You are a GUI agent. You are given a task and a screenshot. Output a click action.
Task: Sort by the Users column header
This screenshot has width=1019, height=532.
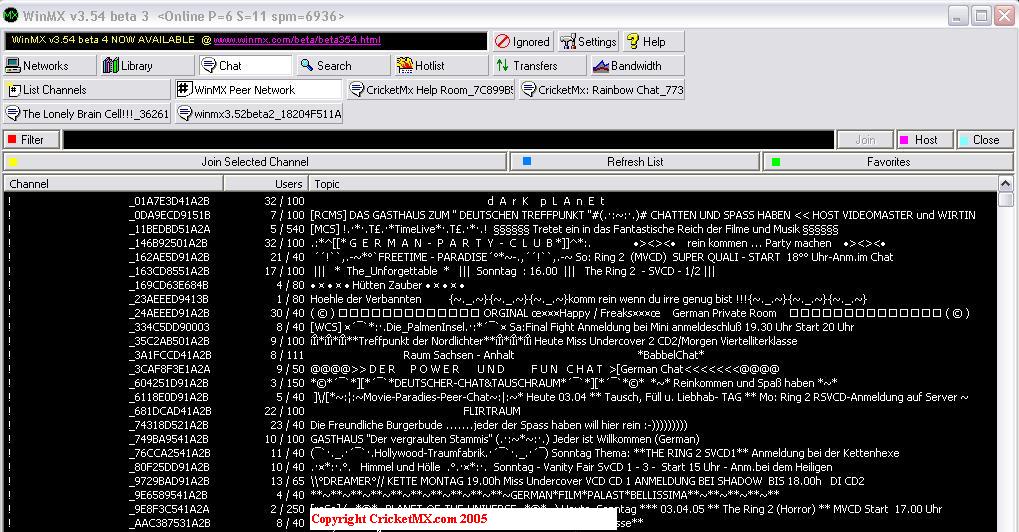[x=266, y=184]
